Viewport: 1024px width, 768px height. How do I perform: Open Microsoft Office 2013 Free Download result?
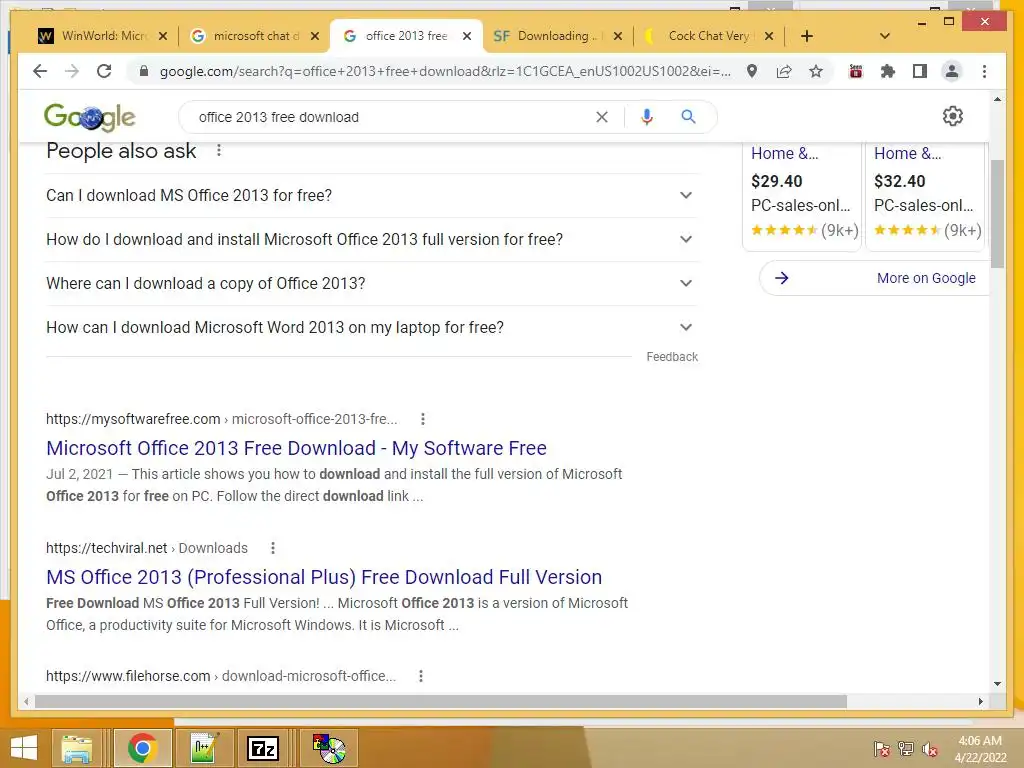[296, 448]
